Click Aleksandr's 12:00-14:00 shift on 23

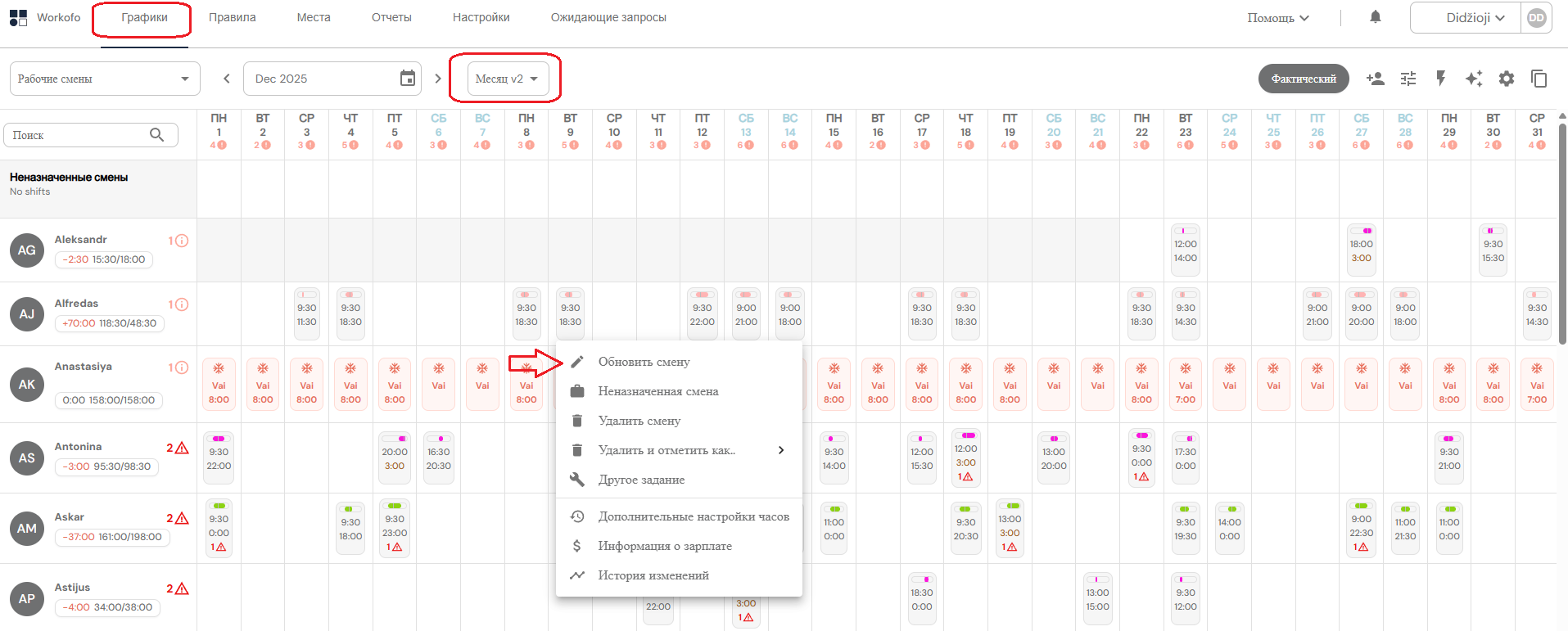pyautogui.click(x=1186, y=250)
